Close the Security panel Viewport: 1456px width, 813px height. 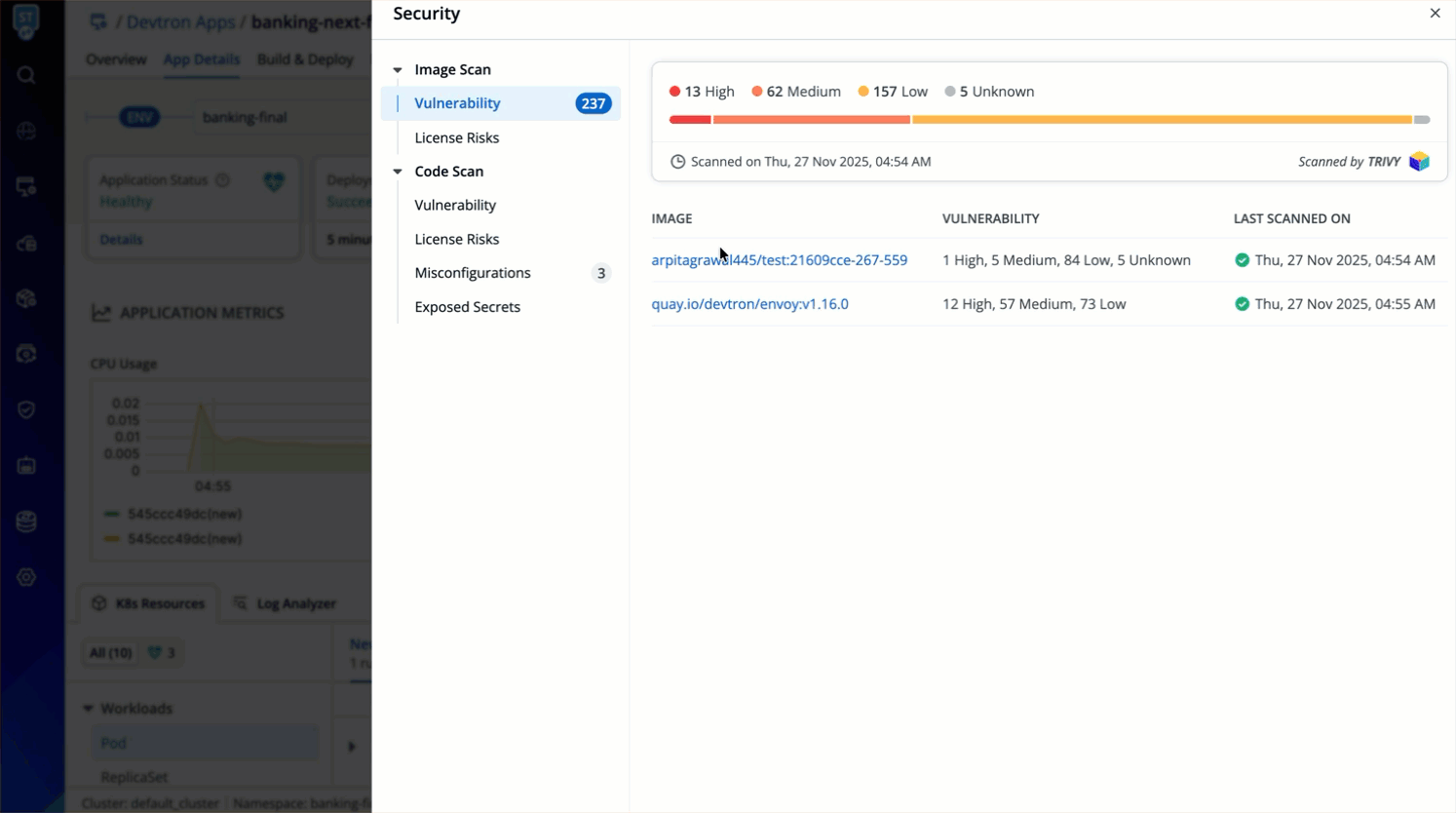1435,14
